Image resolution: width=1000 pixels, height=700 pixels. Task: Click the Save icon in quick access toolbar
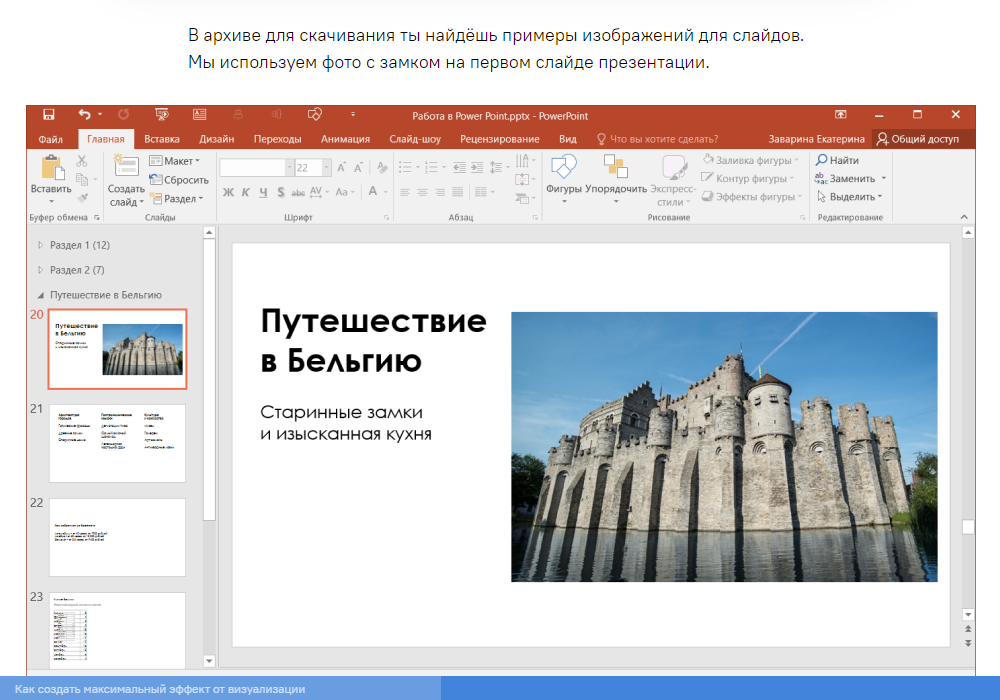(48, 115)
